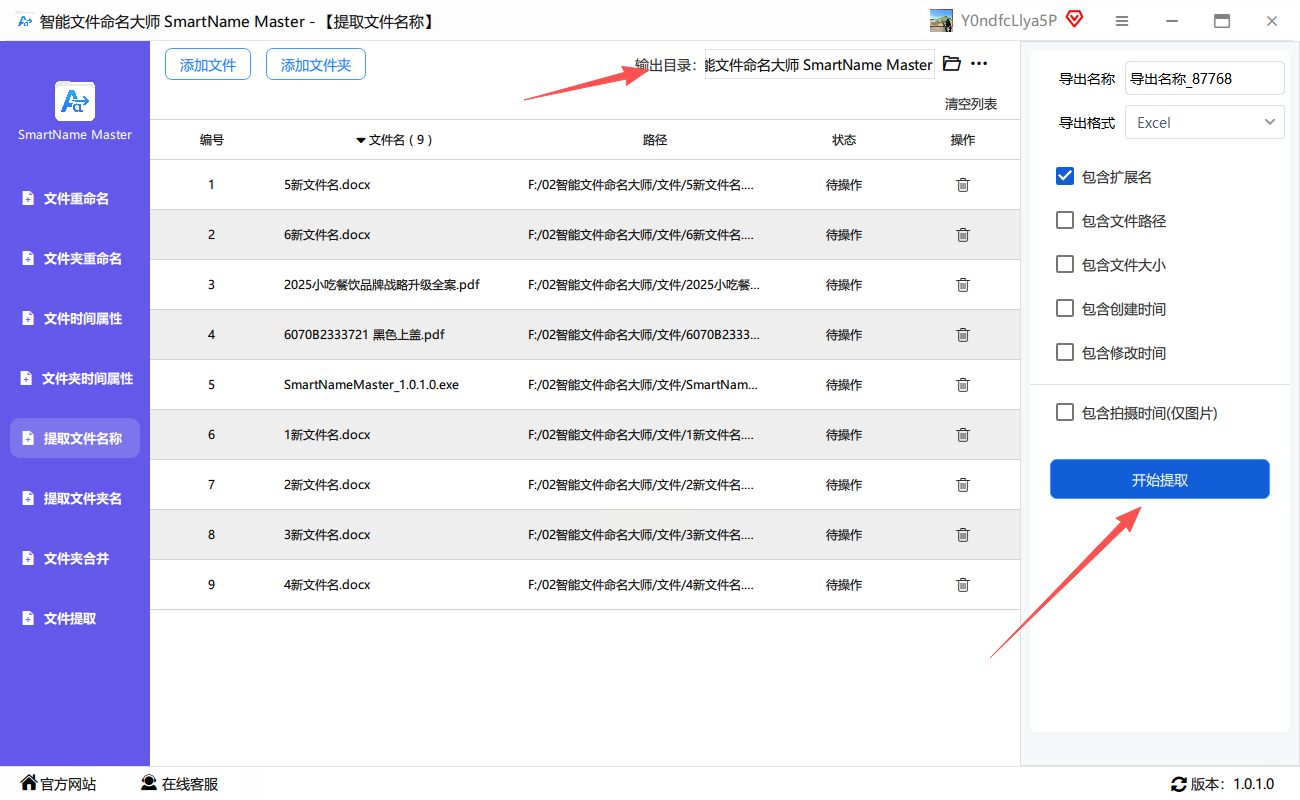Enable the 包含文件大小 checkbox
1300x800 pixels.
tap(1065, 265)
